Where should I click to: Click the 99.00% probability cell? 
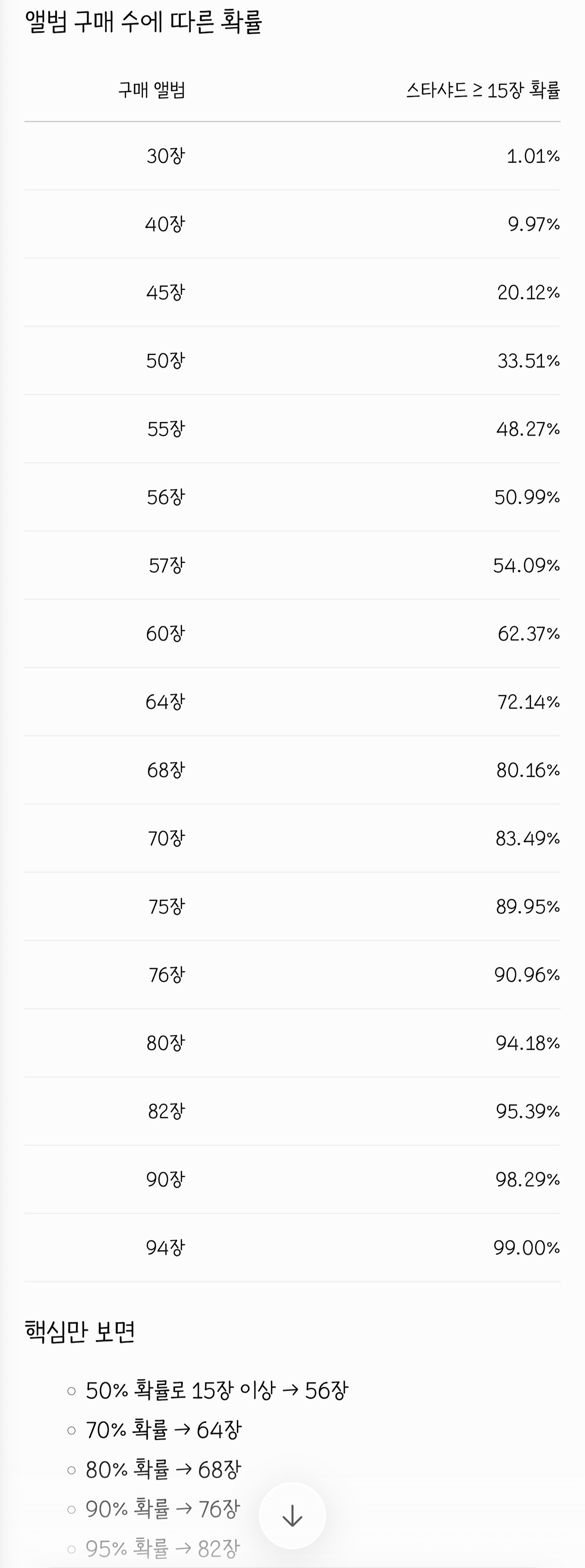(526, 1247)
